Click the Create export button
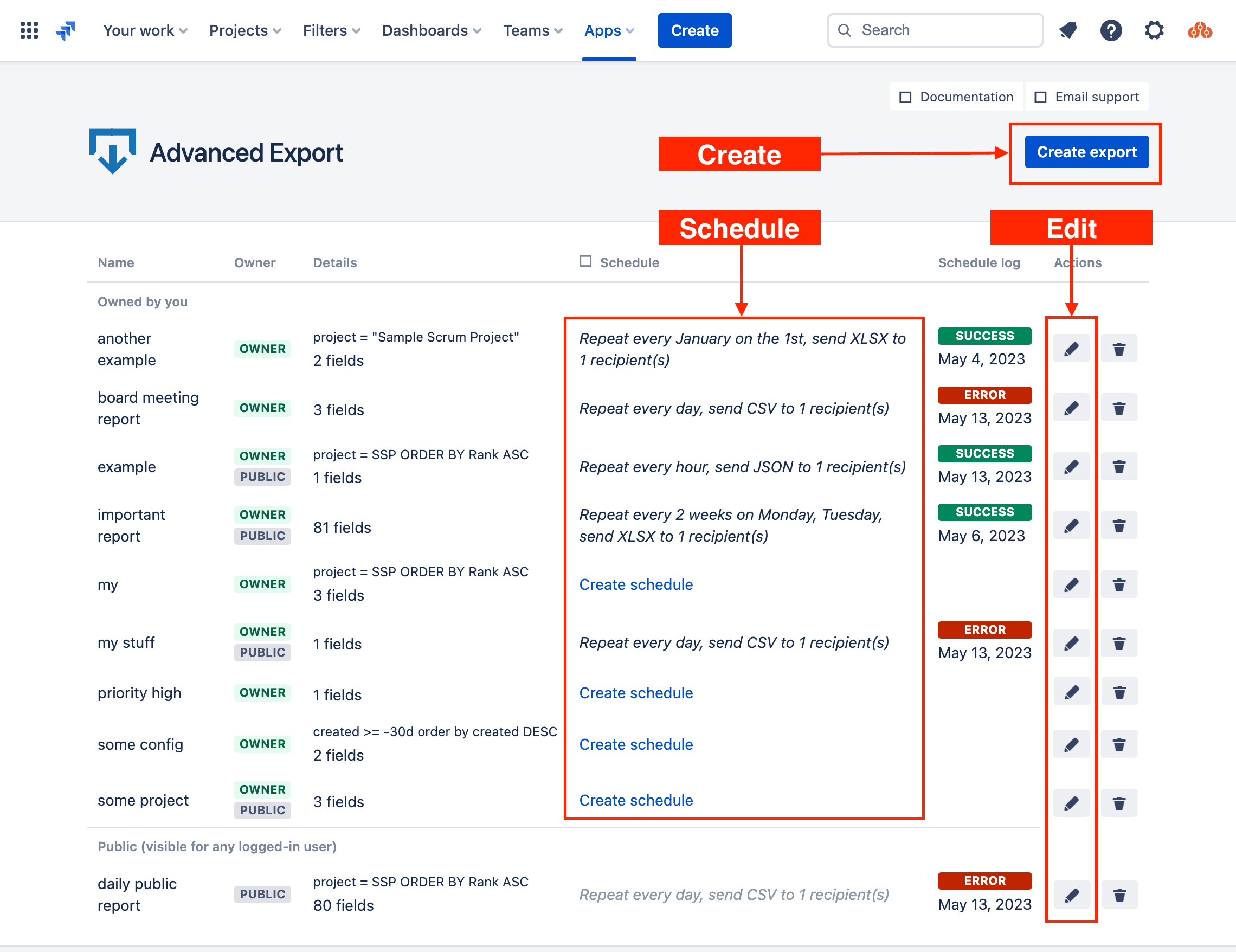 coord(1087,152)
